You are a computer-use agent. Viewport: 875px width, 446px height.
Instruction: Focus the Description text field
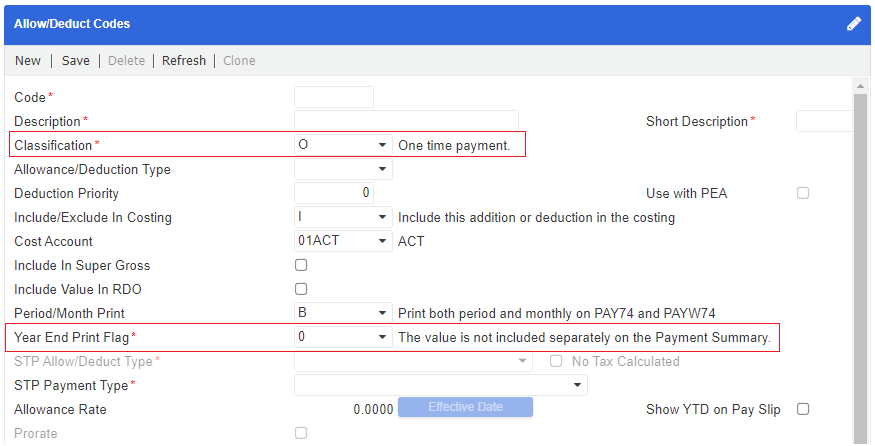[406, 121]
